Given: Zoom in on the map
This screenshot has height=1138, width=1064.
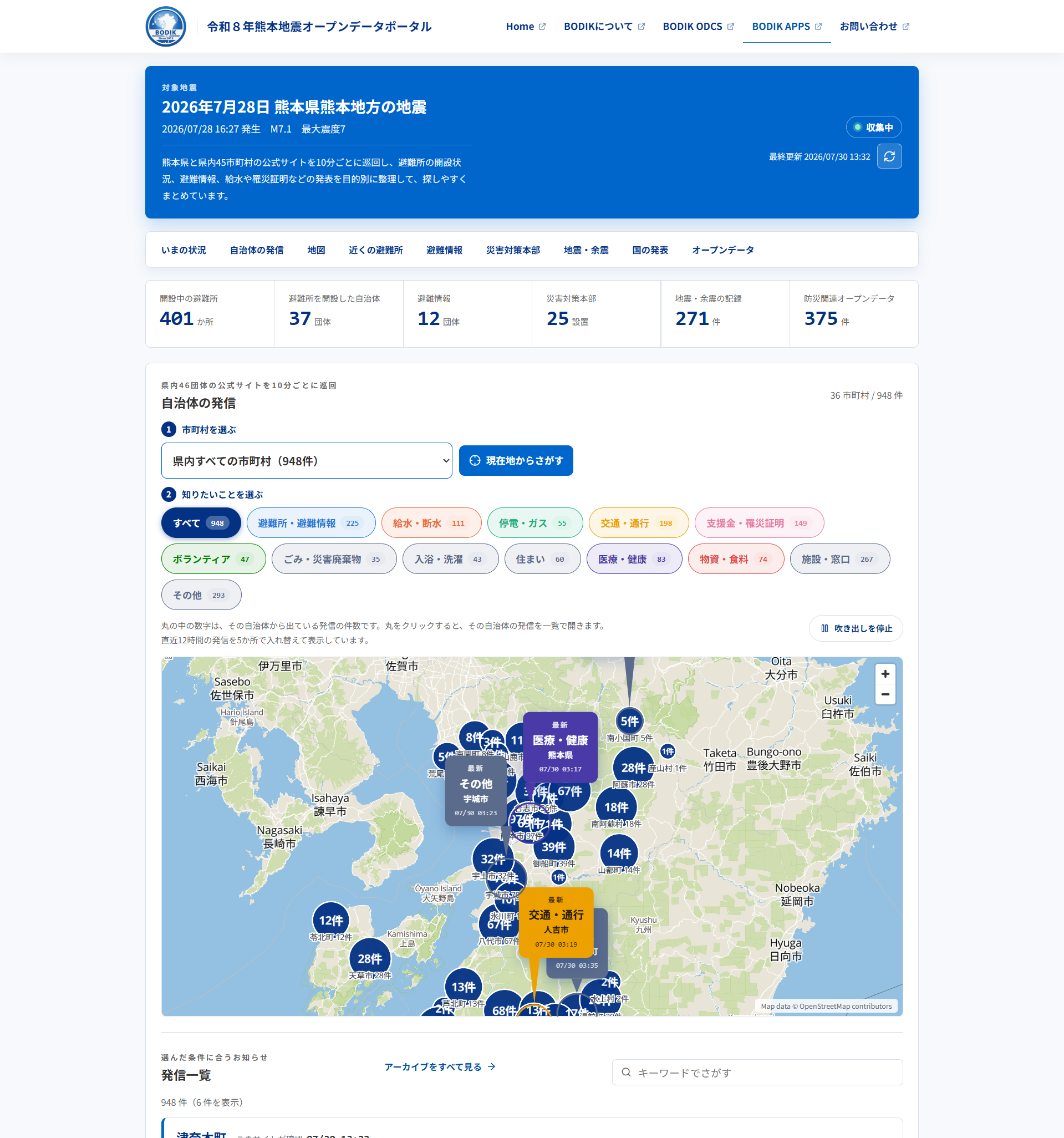Looking at the screenshot, I should pos(885,674).
